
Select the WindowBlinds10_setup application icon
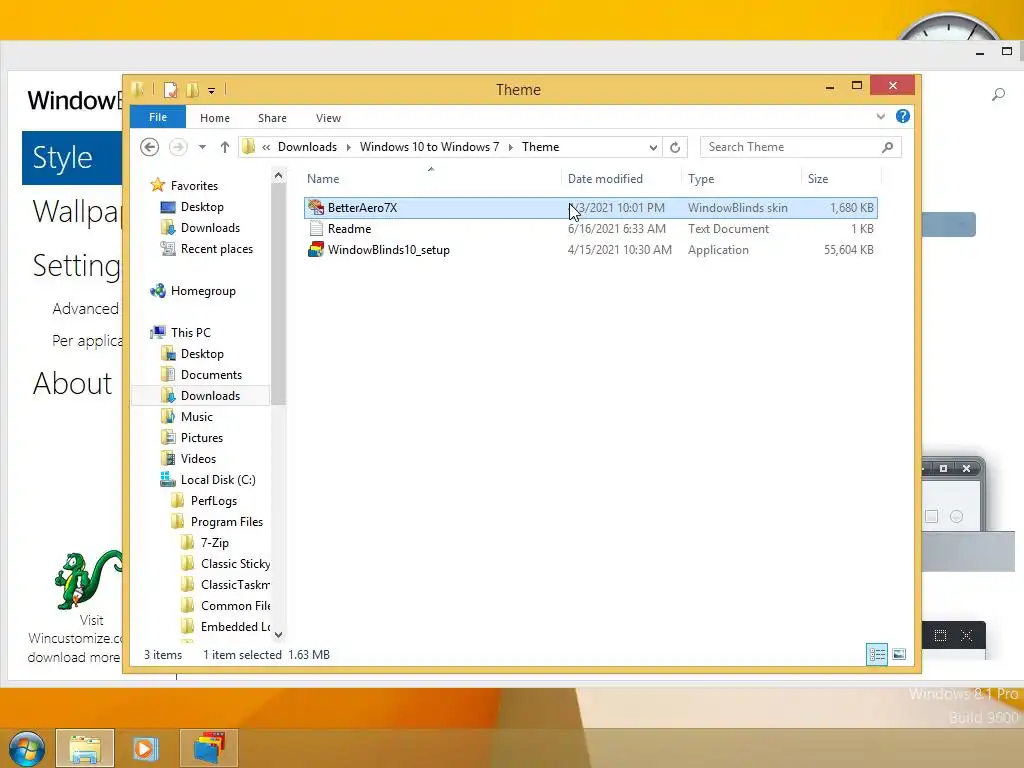coord(316,249)
